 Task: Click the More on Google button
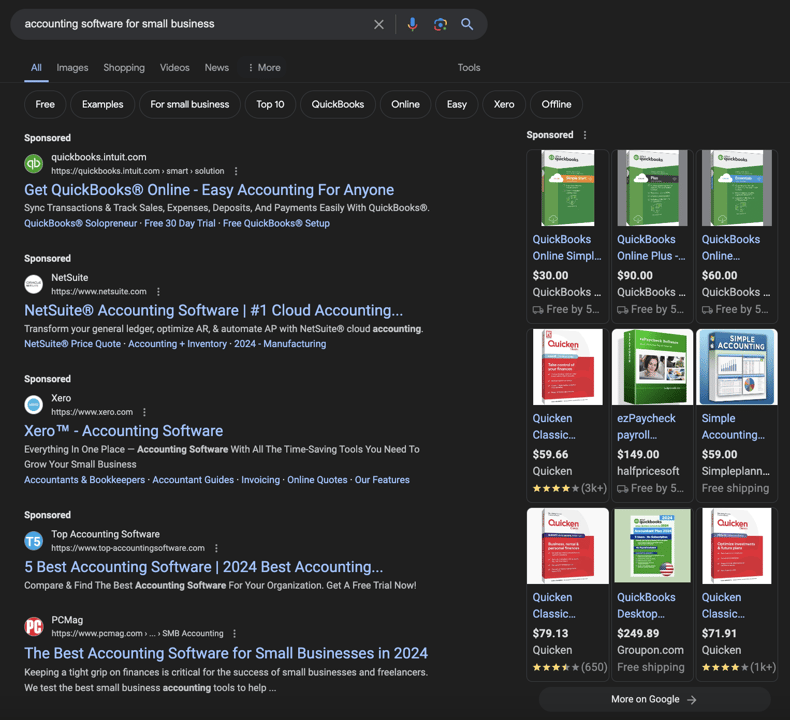click(x=654, y=699)
